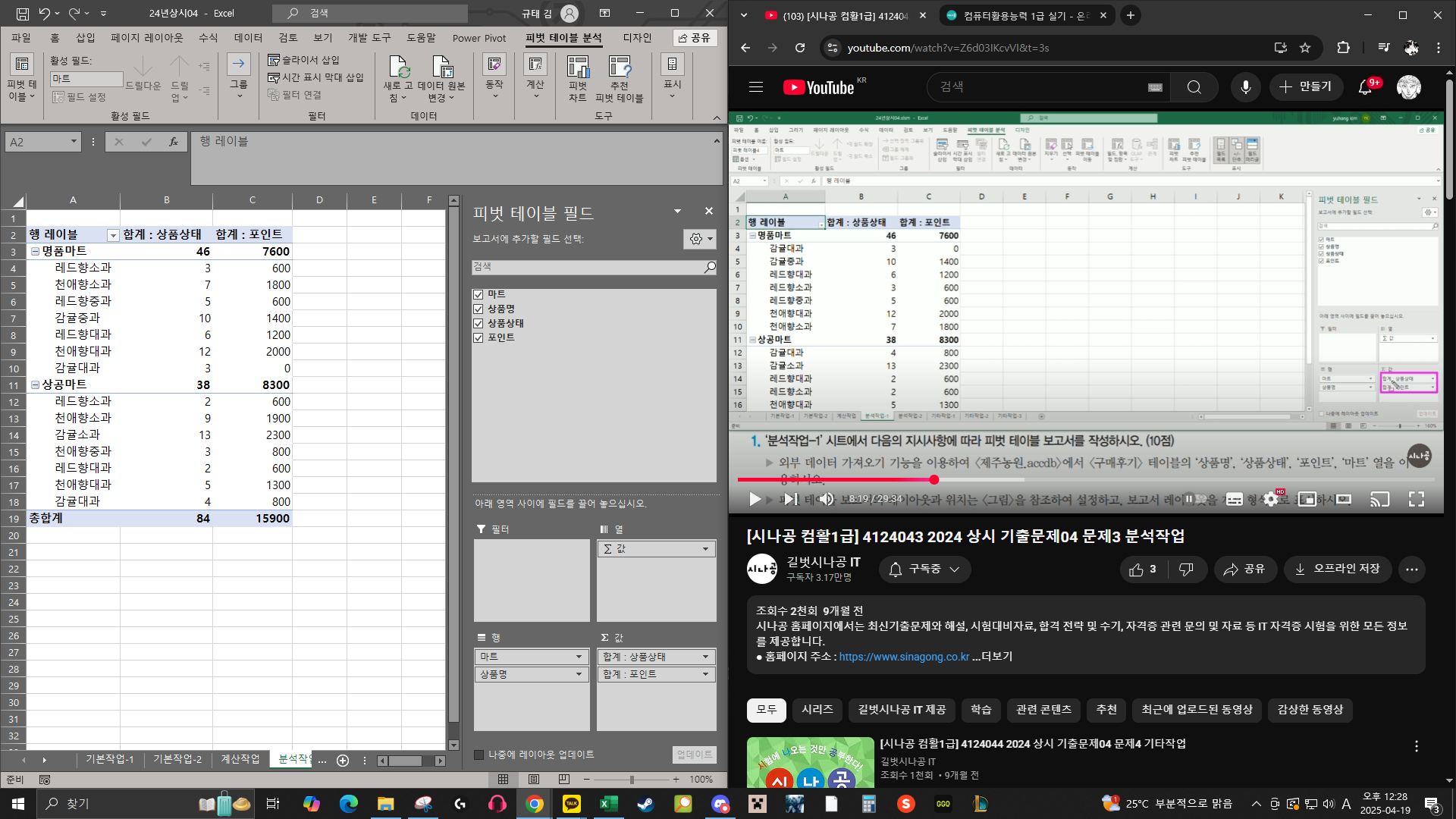The width and height of the screenshot is (1456, 819).
Task: Click Insert Slicer in the Filter group
Action: pyautogui.click(x=303, y=60)
